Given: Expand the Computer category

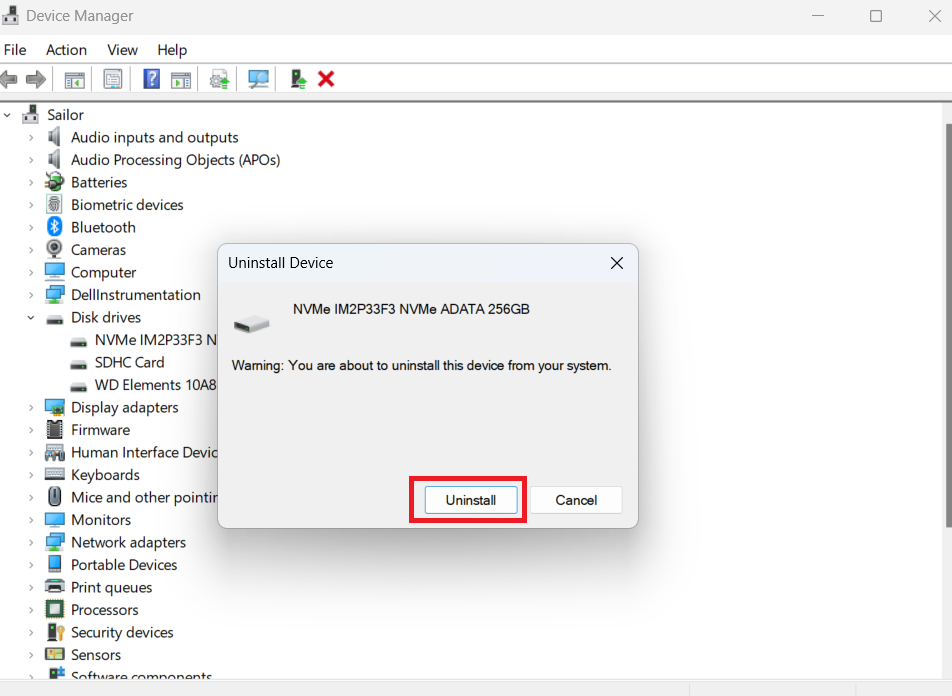Looking at the screenshot, I should (31, 272).
